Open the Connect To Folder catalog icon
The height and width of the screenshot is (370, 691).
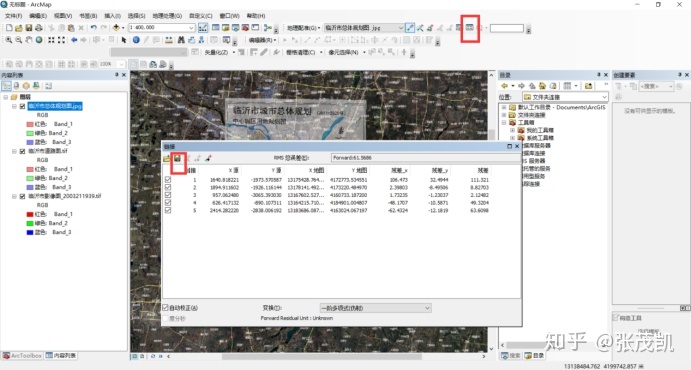588,86
